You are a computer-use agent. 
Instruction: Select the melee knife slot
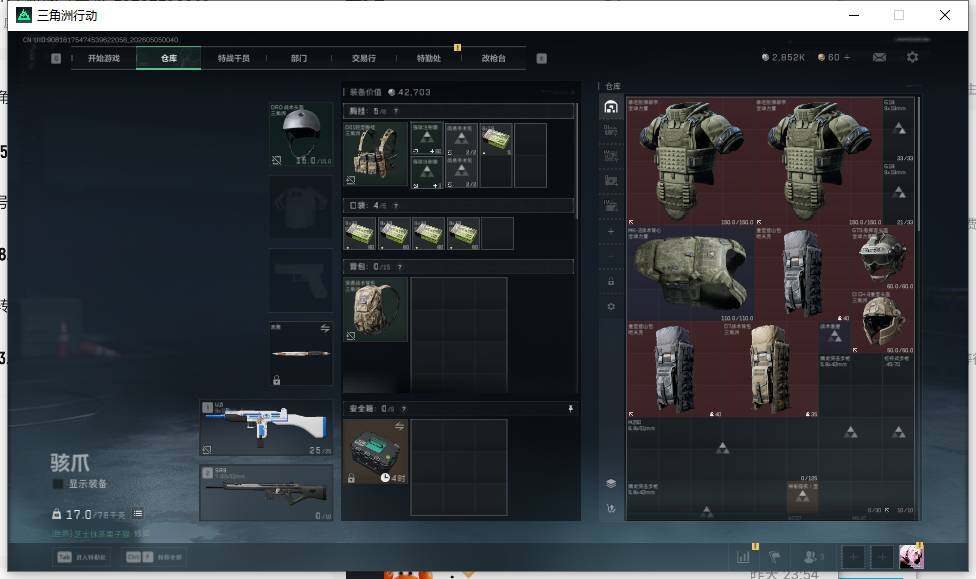301,354
